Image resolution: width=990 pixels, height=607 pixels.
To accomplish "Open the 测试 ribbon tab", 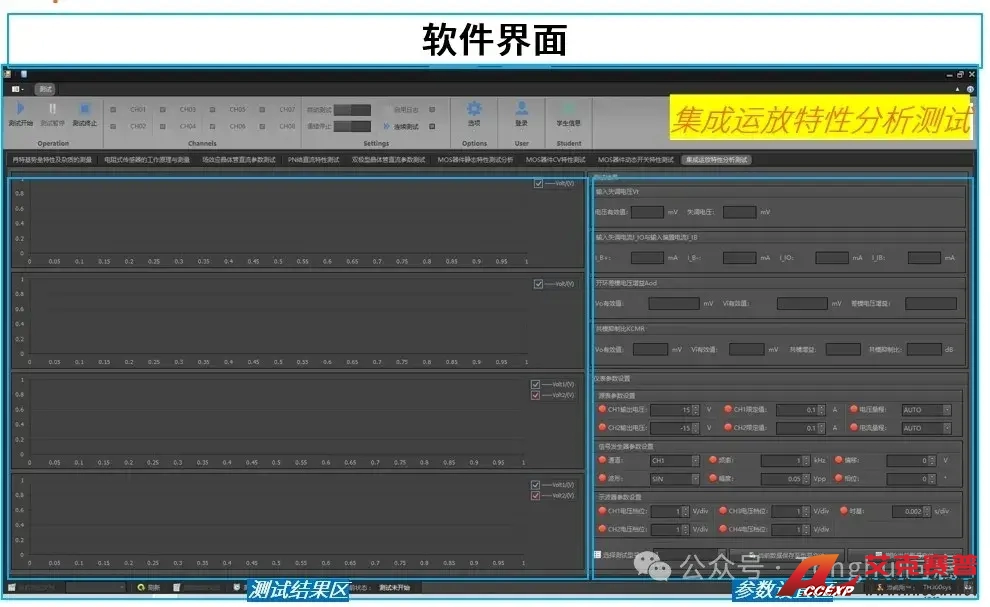I will click(x=46, y=89).
